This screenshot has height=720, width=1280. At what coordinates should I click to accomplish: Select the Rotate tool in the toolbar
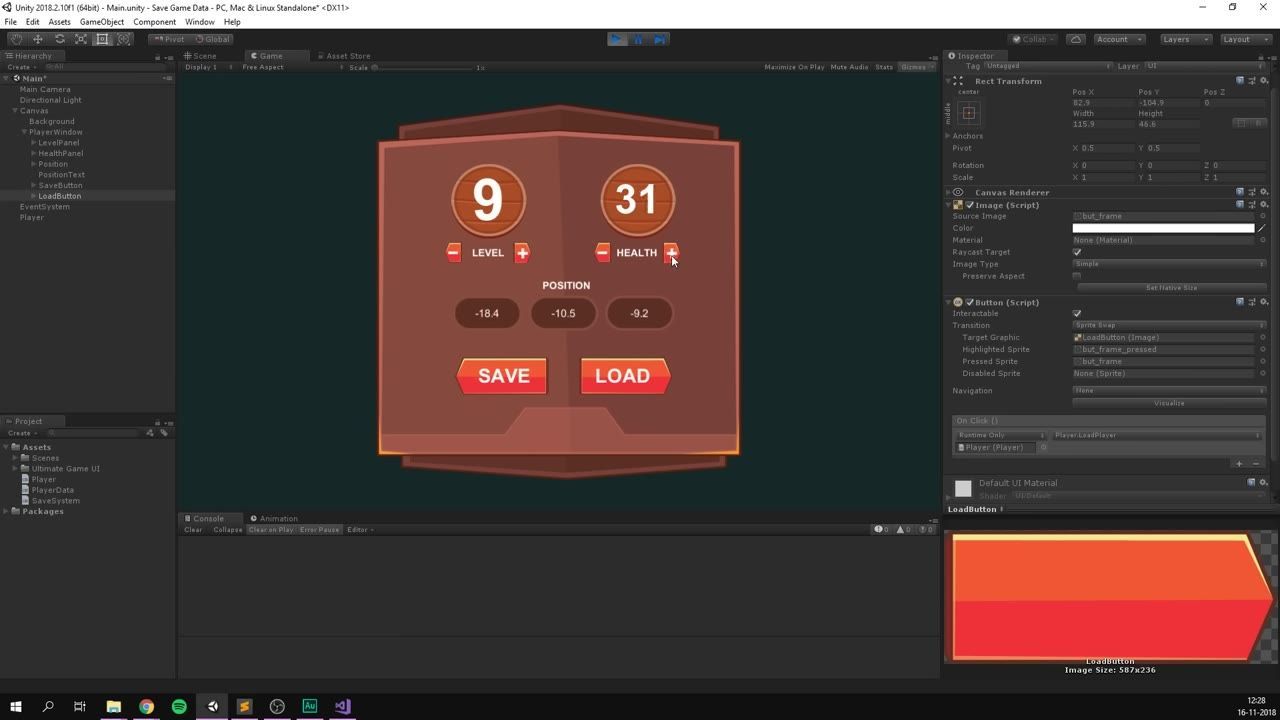coord(60,39)
